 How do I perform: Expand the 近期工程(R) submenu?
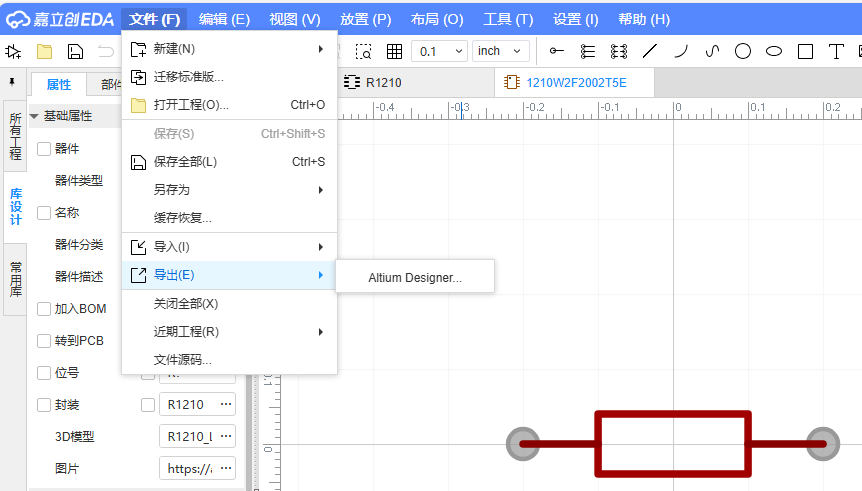229,332
